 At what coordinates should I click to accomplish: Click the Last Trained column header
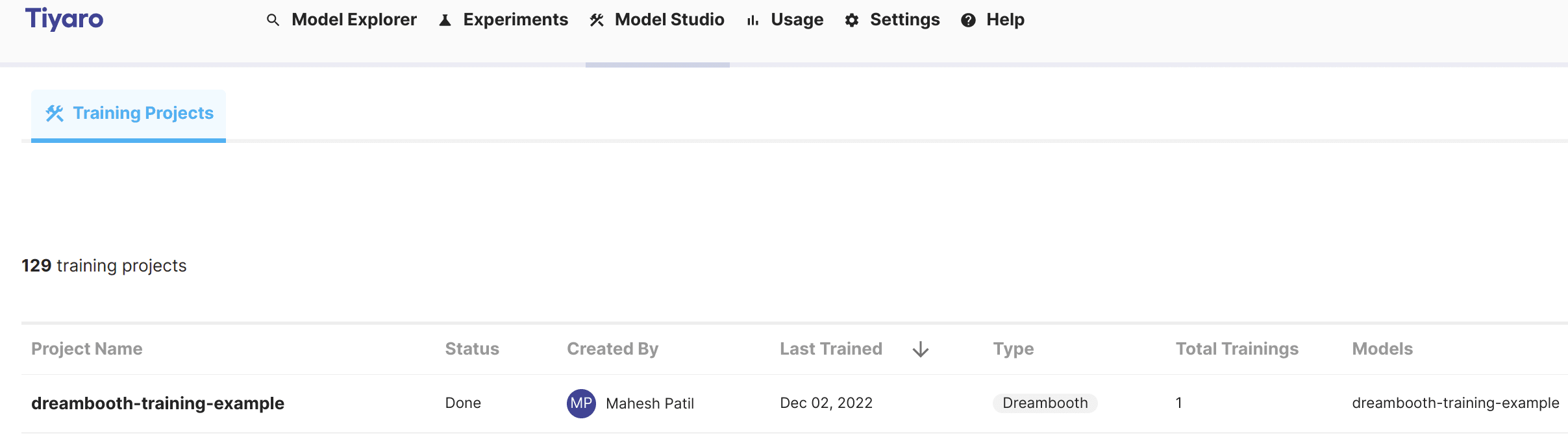coord(831,349)
